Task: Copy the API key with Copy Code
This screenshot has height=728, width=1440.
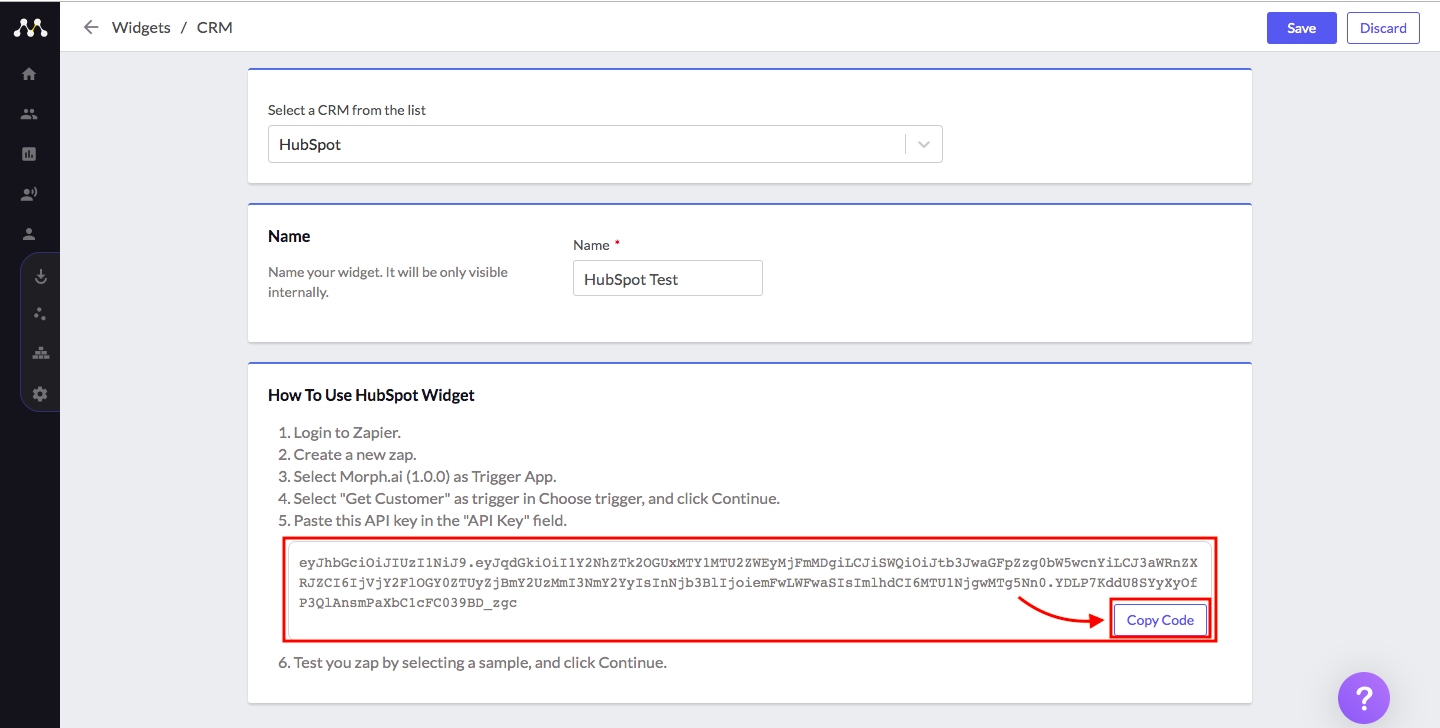Action: pos(1160,620)
